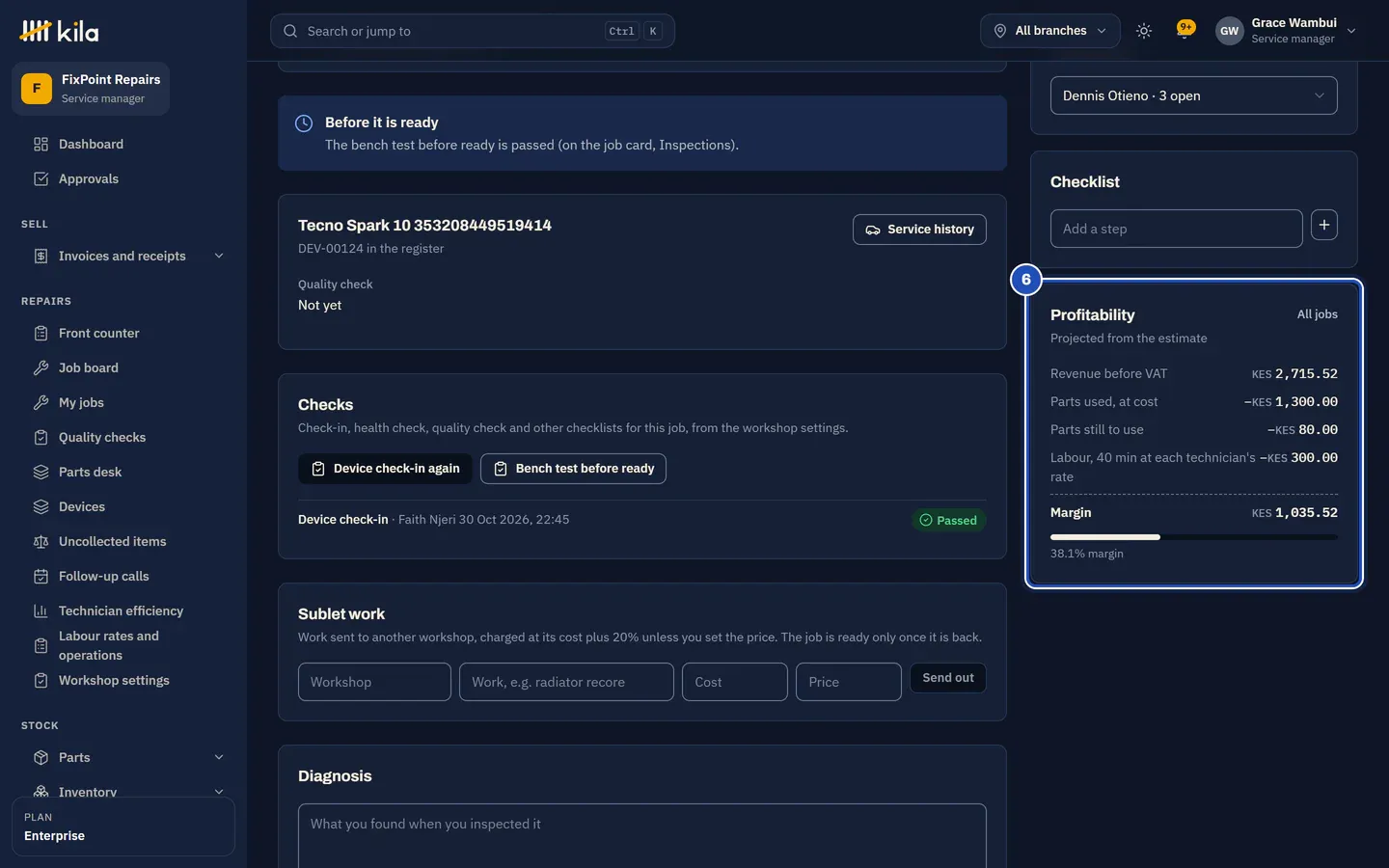Click the Parts desk stack icon
Image resolution: width=1389 pixels, height=868 pixels.
point(41,472)
